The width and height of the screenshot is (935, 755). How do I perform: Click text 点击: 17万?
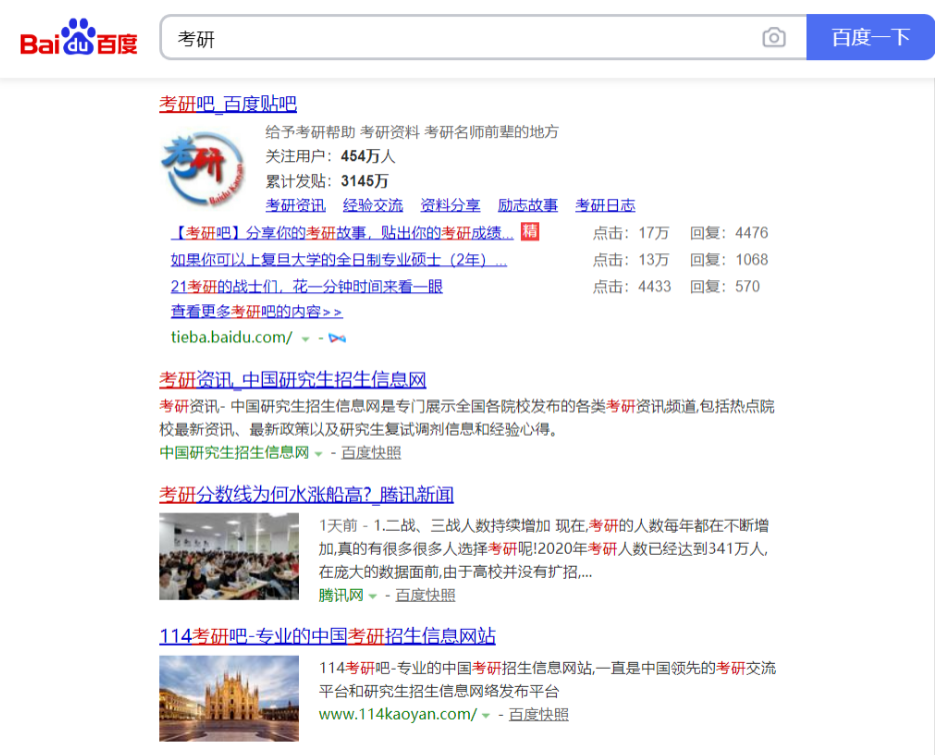coord(631,233)
